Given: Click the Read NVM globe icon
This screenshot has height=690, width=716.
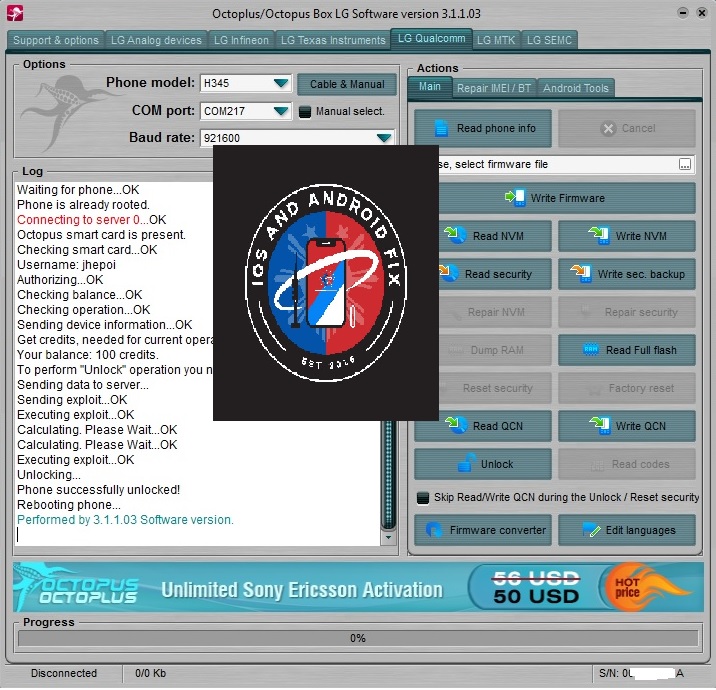Looking at the screenshot, I should tap(455, 235).
